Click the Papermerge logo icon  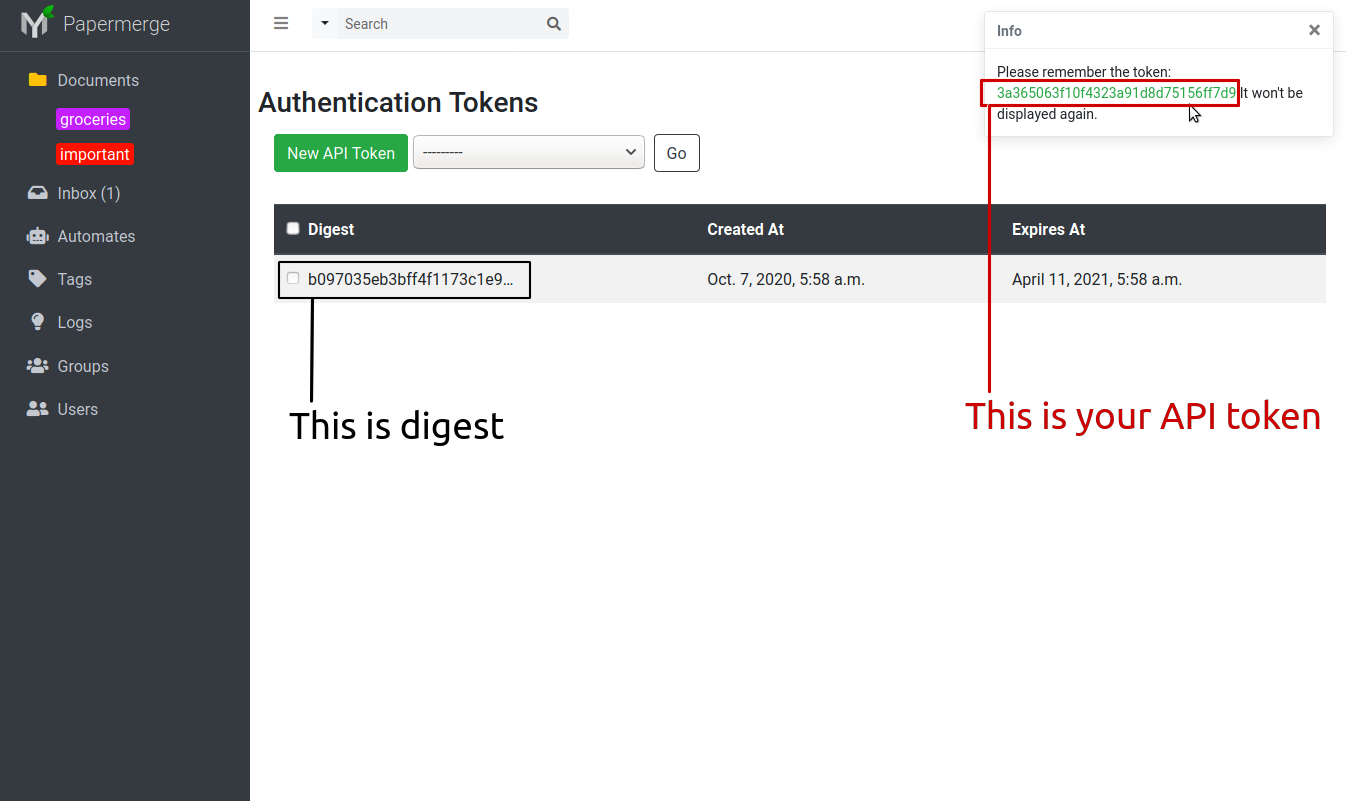click(x=38, y=22)
